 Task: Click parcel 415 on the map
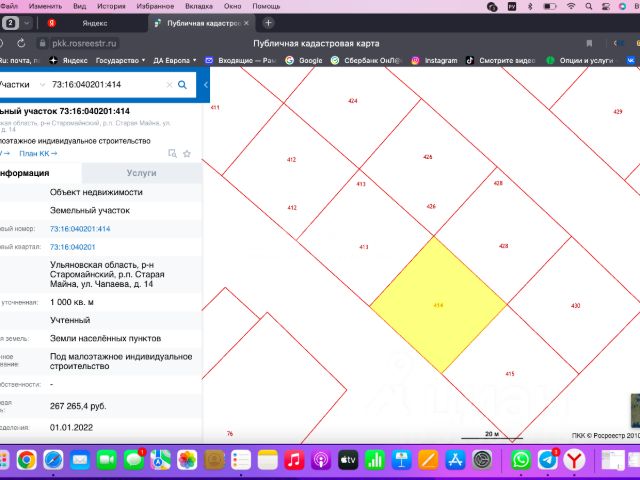click(510, 373)
